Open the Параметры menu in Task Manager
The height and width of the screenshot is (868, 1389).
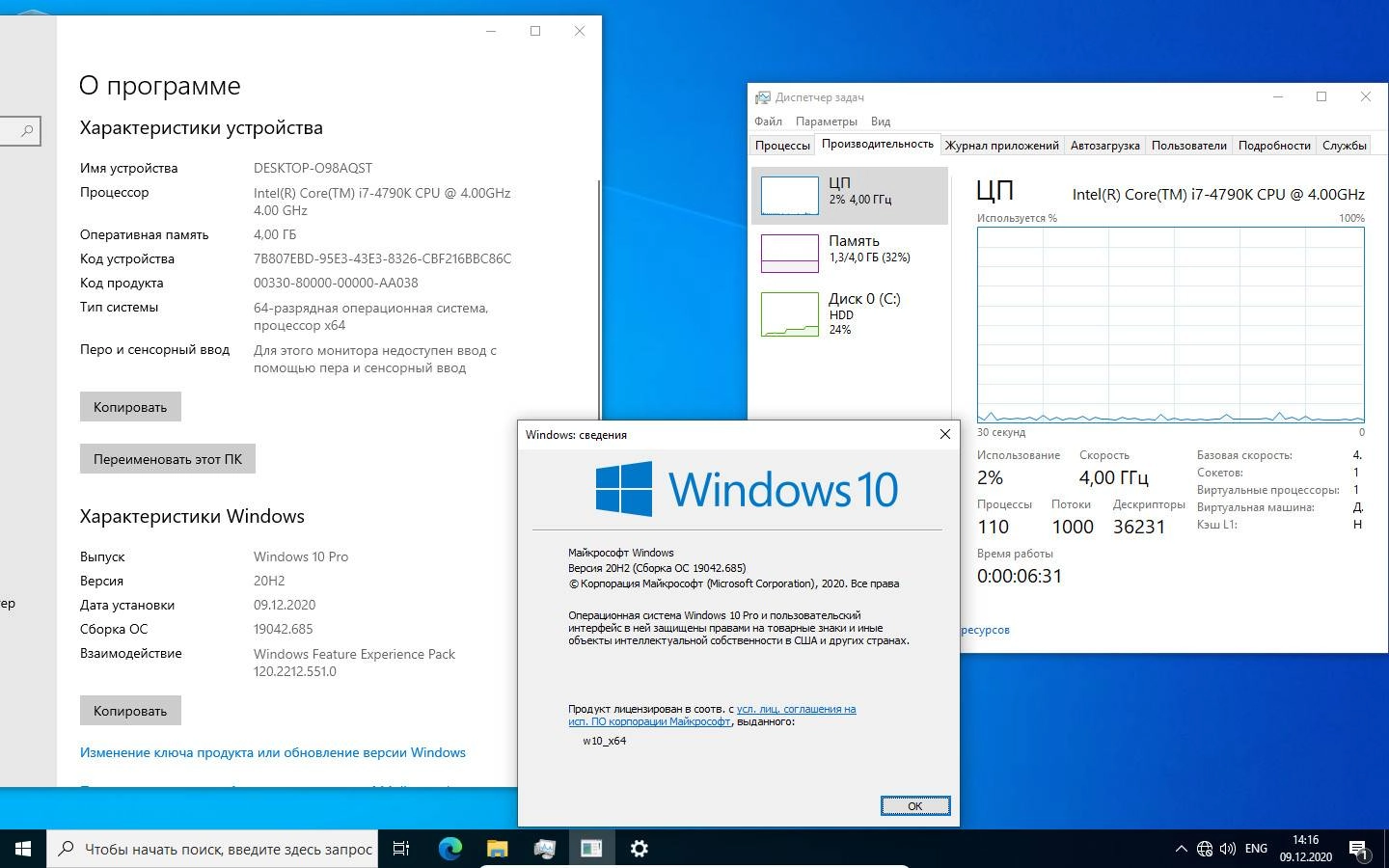click(826, 122)
